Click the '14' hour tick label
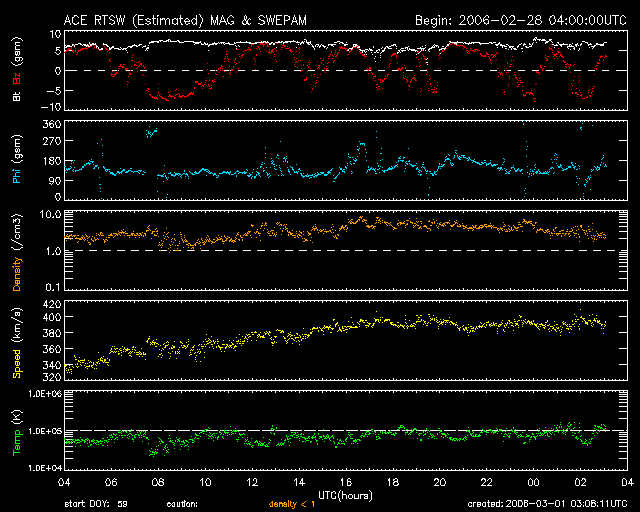 tap(299, 483)
